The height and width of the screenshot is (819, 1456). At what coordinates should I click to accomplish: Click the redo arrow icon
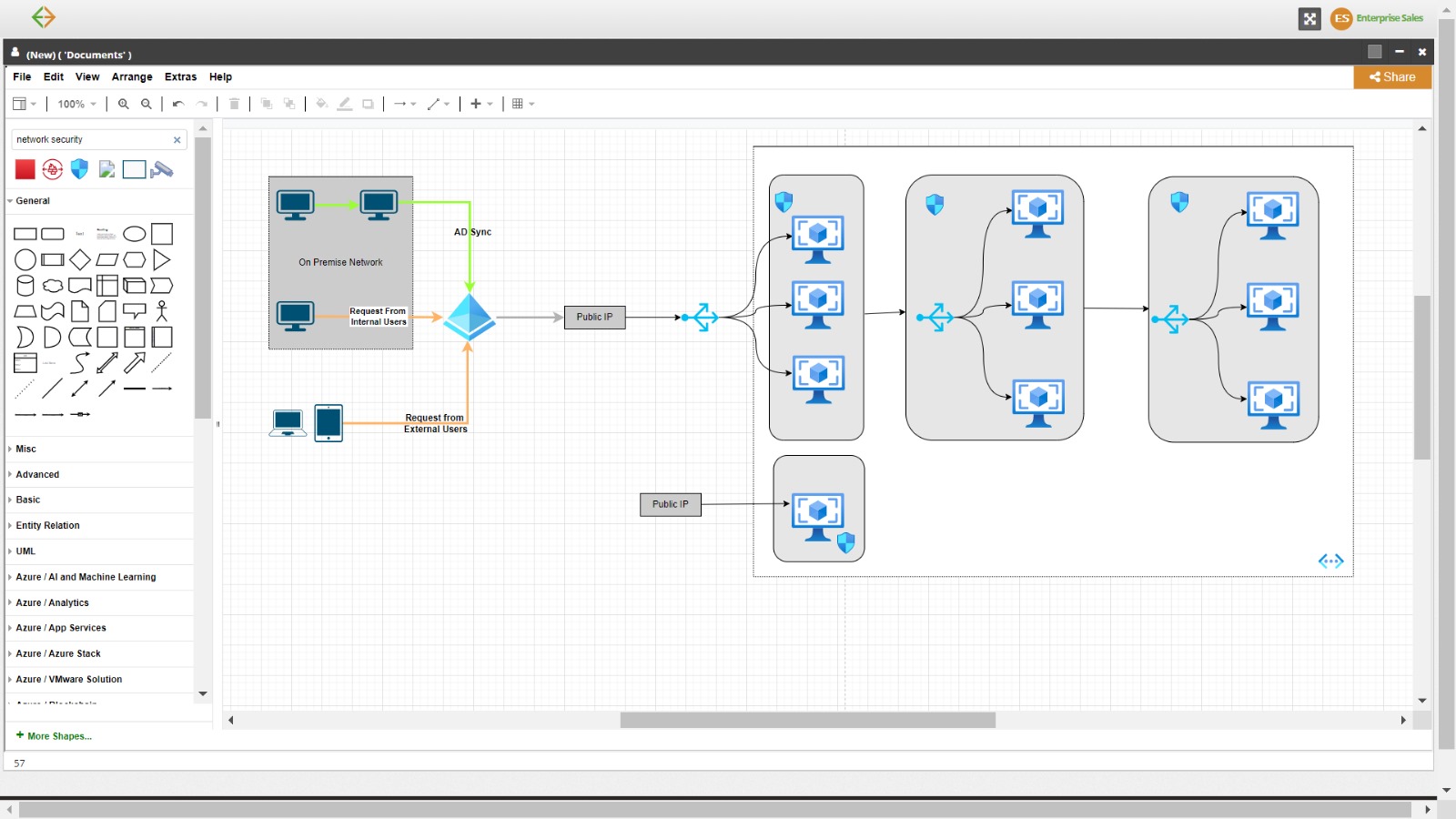[202, 104]
